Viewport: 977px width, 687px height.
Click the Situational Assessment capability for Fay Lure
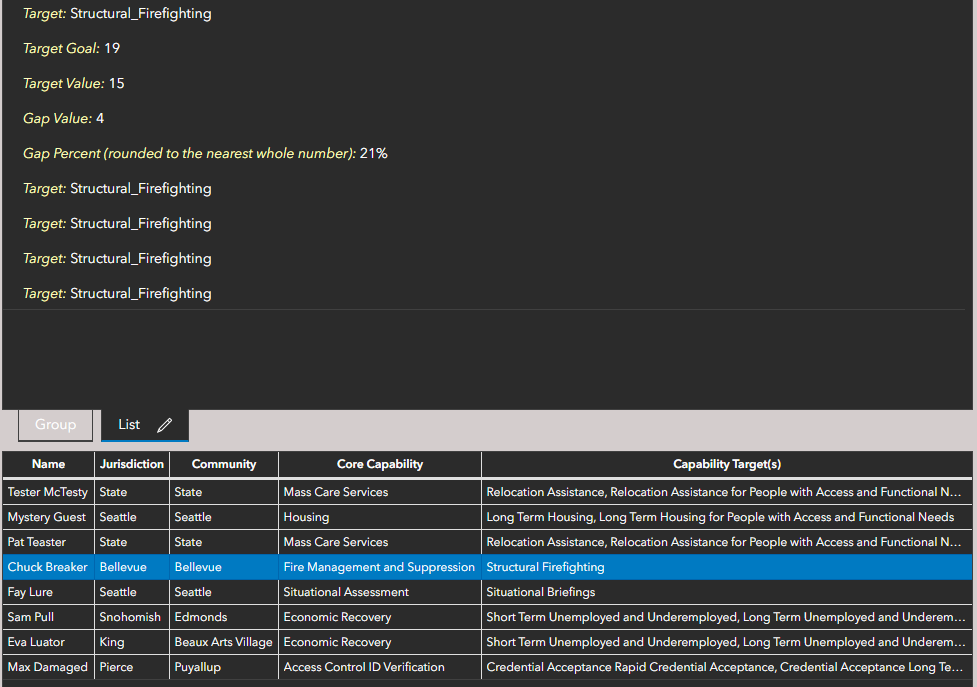346,591
